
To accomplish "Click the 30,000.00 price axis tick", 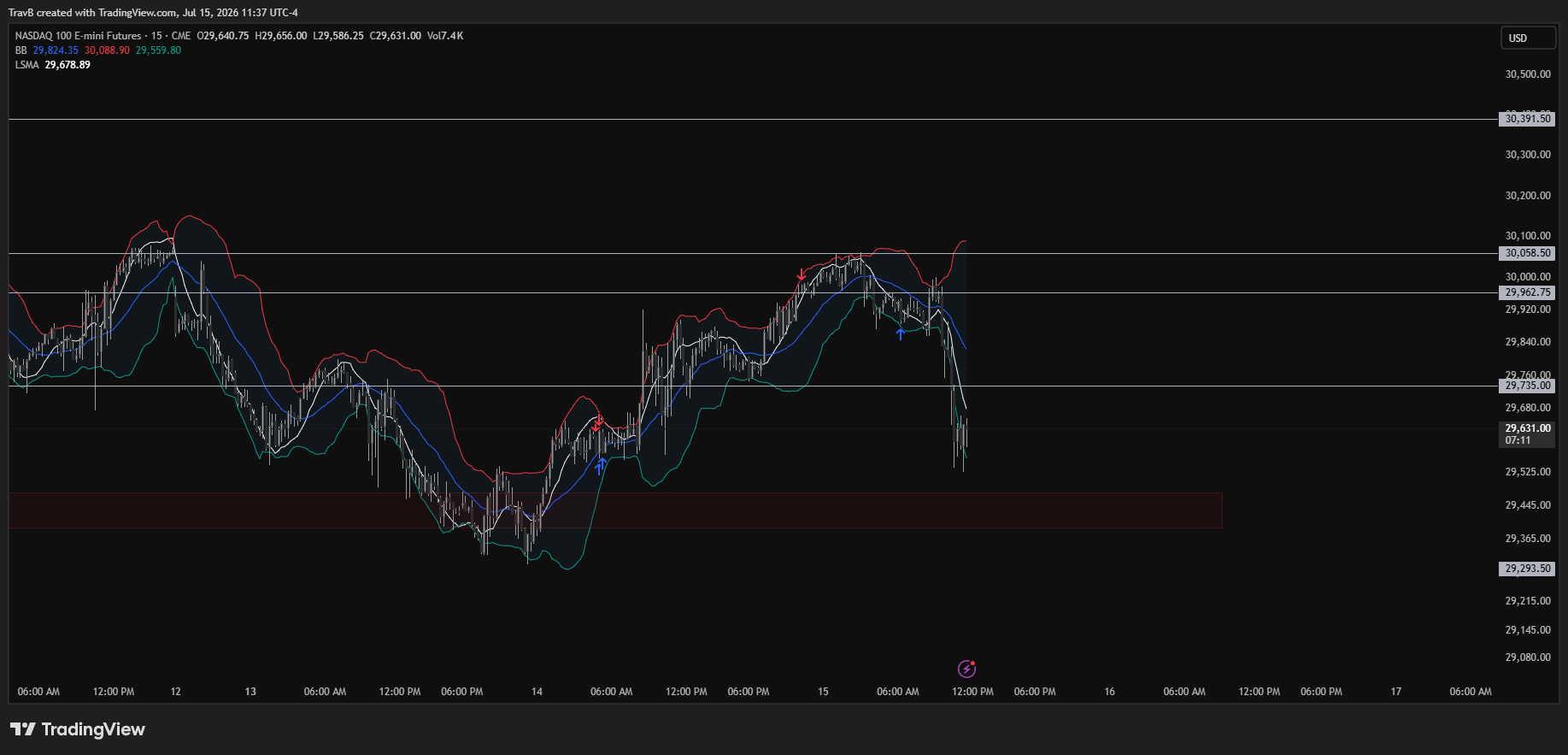I will [x=1528, y=277].
